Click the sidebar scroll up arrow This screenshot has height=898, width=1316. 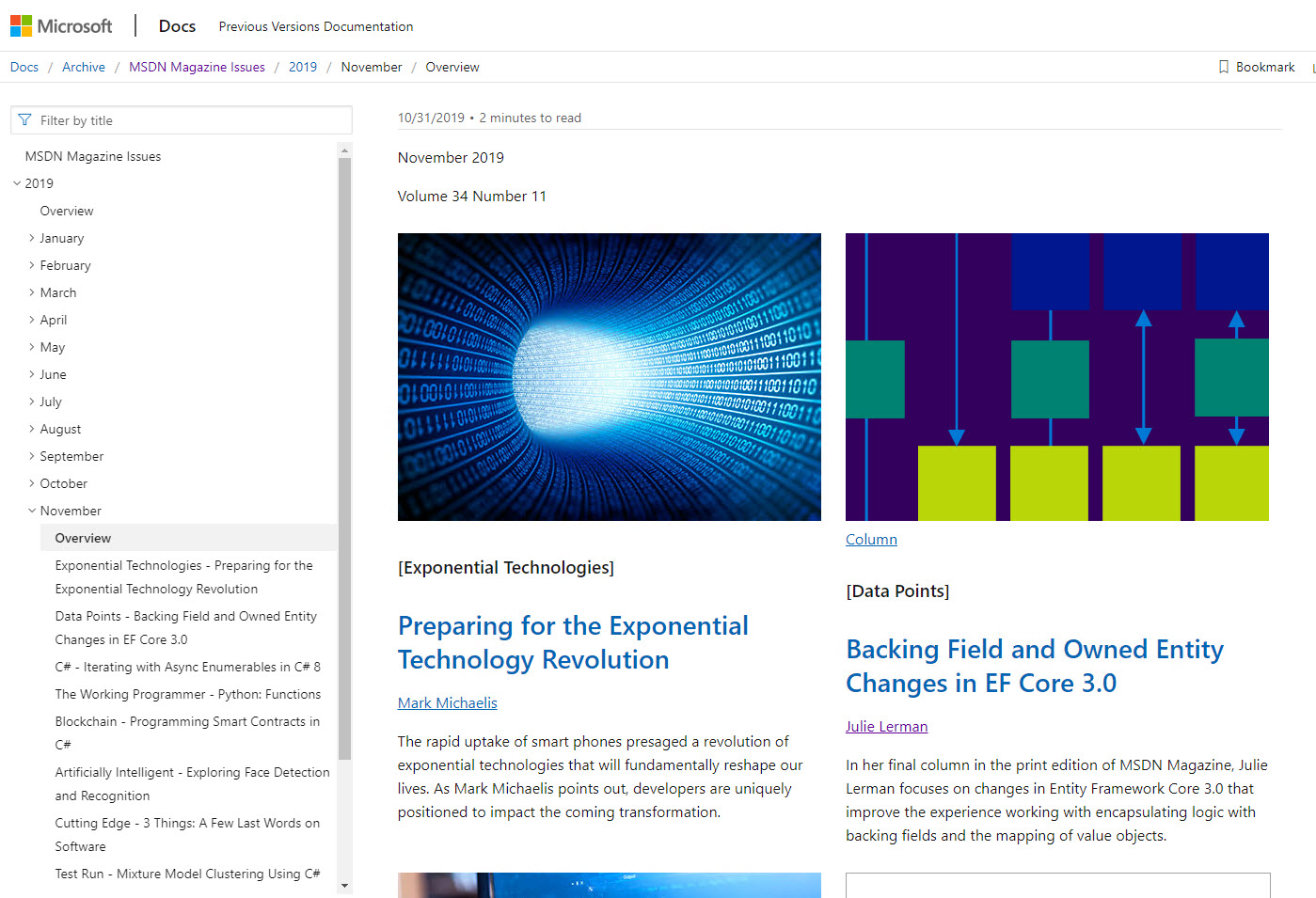(x=344, y=150)
